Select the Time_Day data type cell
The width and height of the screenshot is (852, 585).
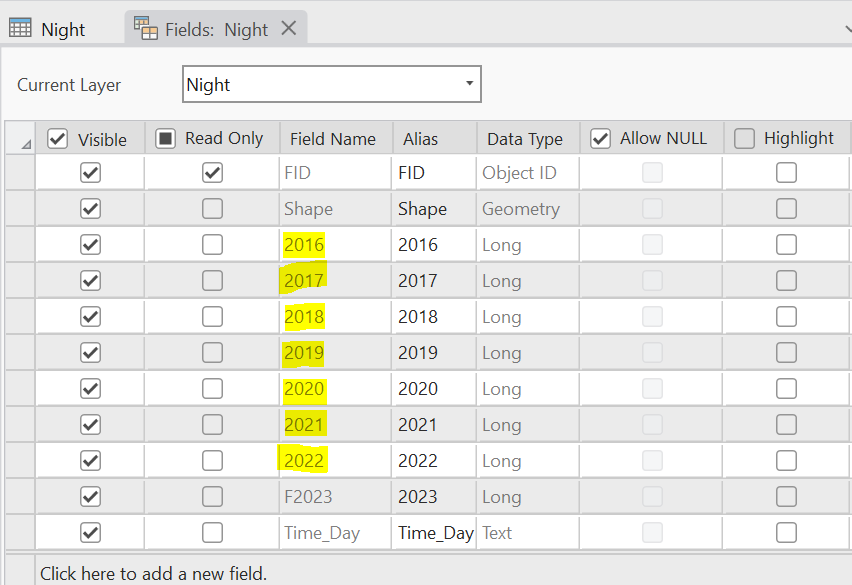[525, 533]
